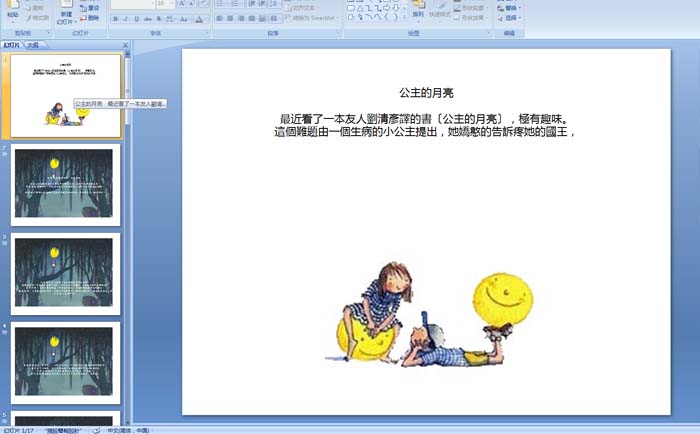Toggle Align Left paragraph alignment
Image resolution: width=700 pixels, height=434 pixels.
click(x=219, y=18)
